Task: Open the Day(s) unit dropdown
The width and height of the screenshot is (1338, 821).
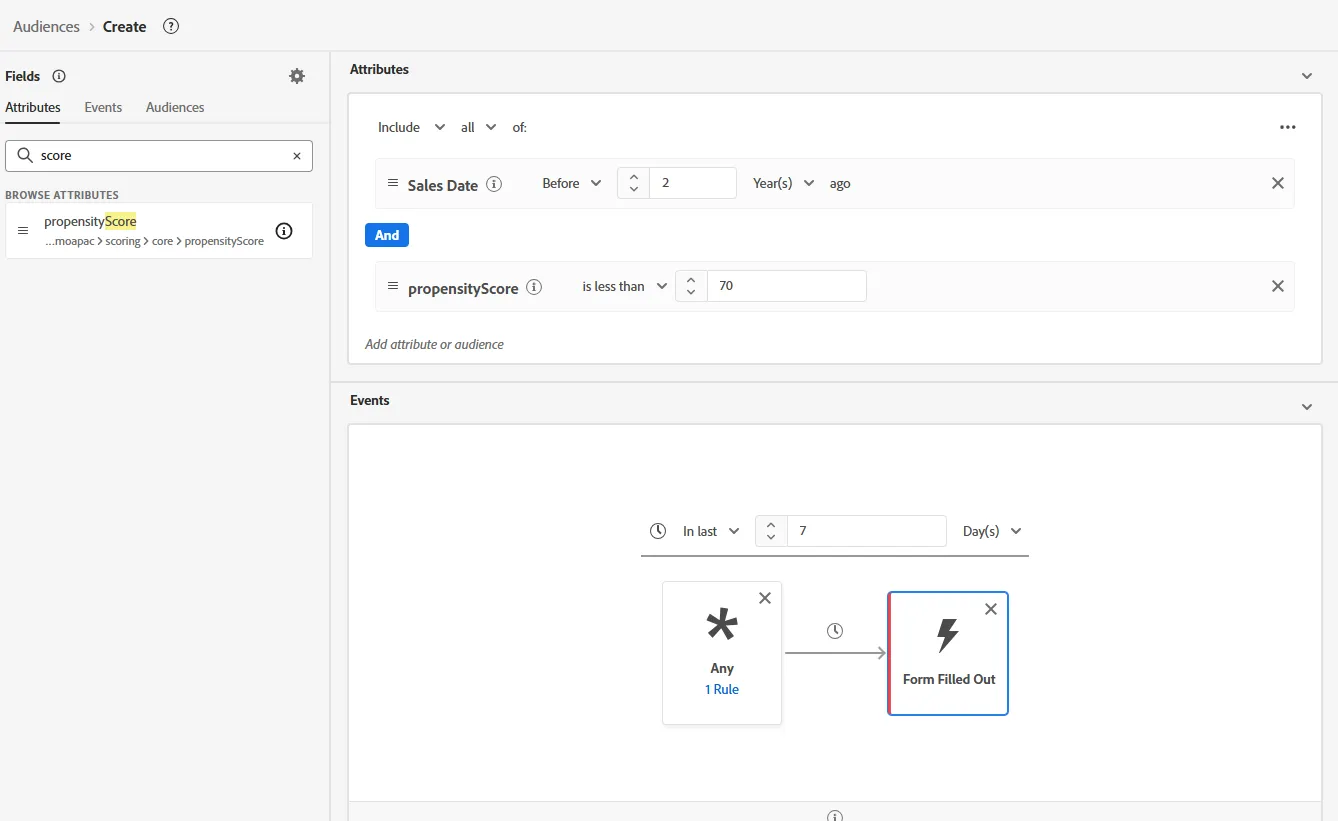Action: pos(992,531)
